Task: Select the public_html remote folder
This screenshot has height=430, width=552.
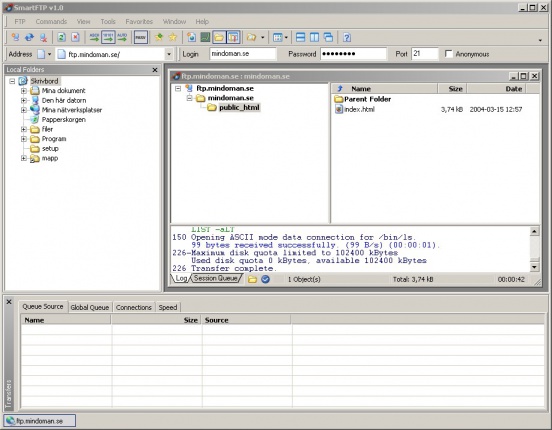Action: click(239, 107)
